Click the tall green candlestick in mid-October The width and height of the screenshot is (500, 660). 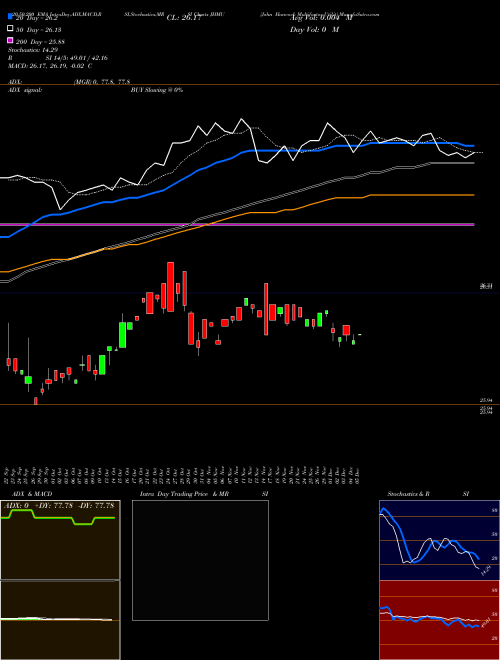point(122,335)
